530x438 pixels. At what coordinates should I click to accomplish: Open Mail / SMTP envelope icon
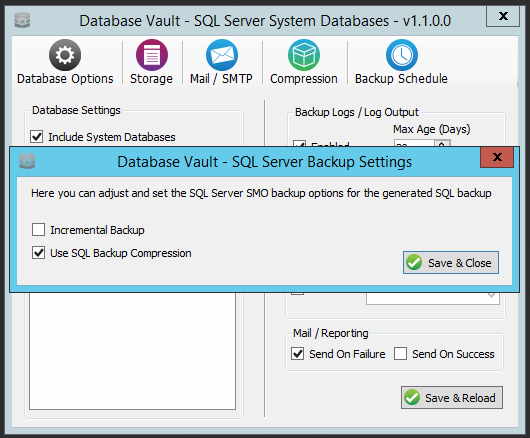222,55
